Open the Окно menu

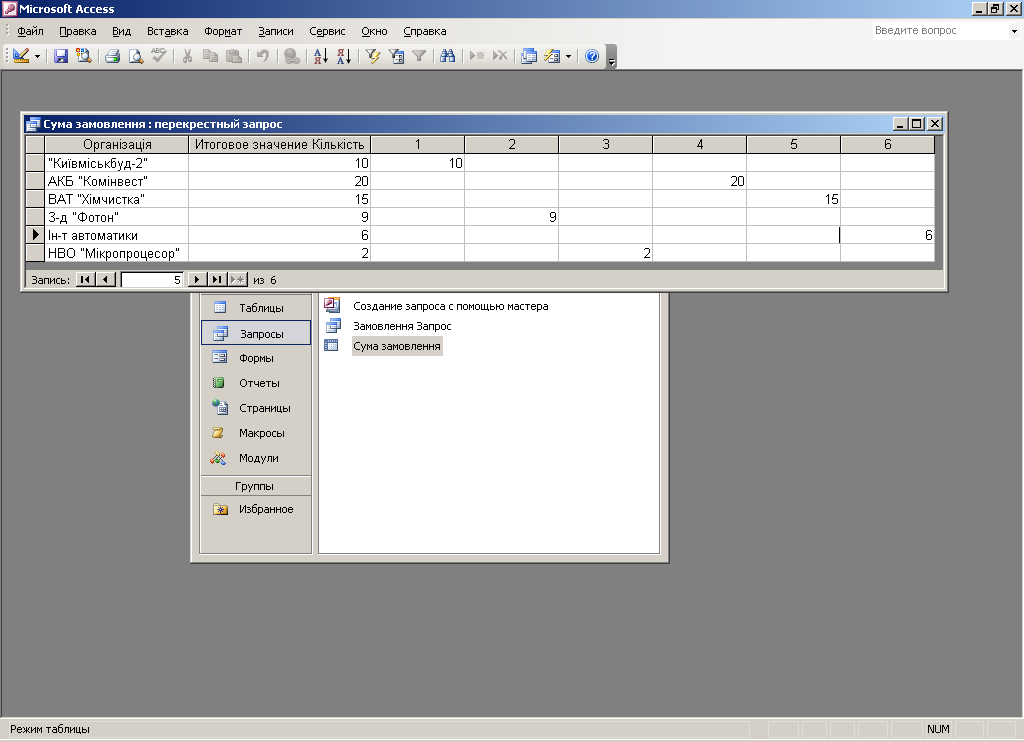point(374,31)
